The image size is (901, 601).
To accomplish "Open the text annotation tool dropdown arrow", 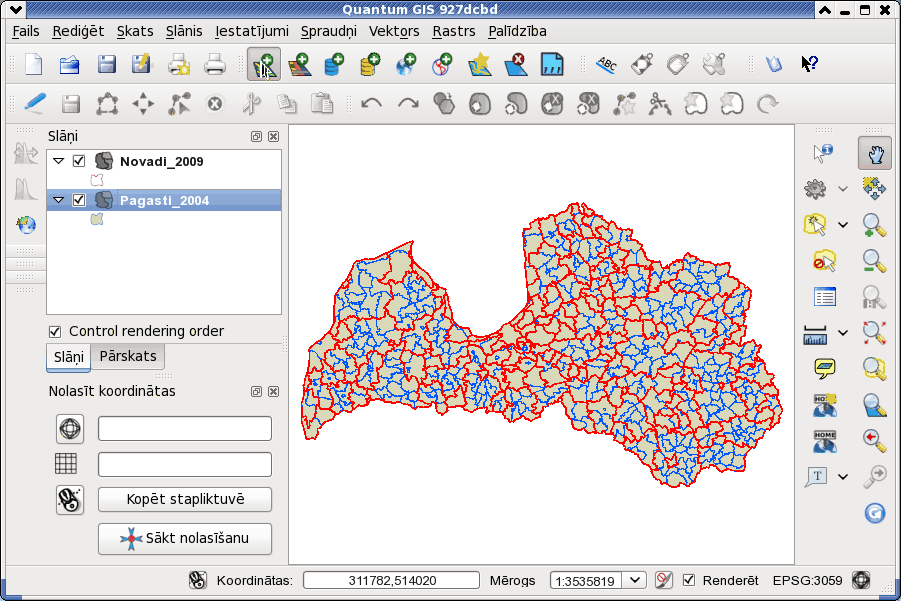I will pos(843,476).
